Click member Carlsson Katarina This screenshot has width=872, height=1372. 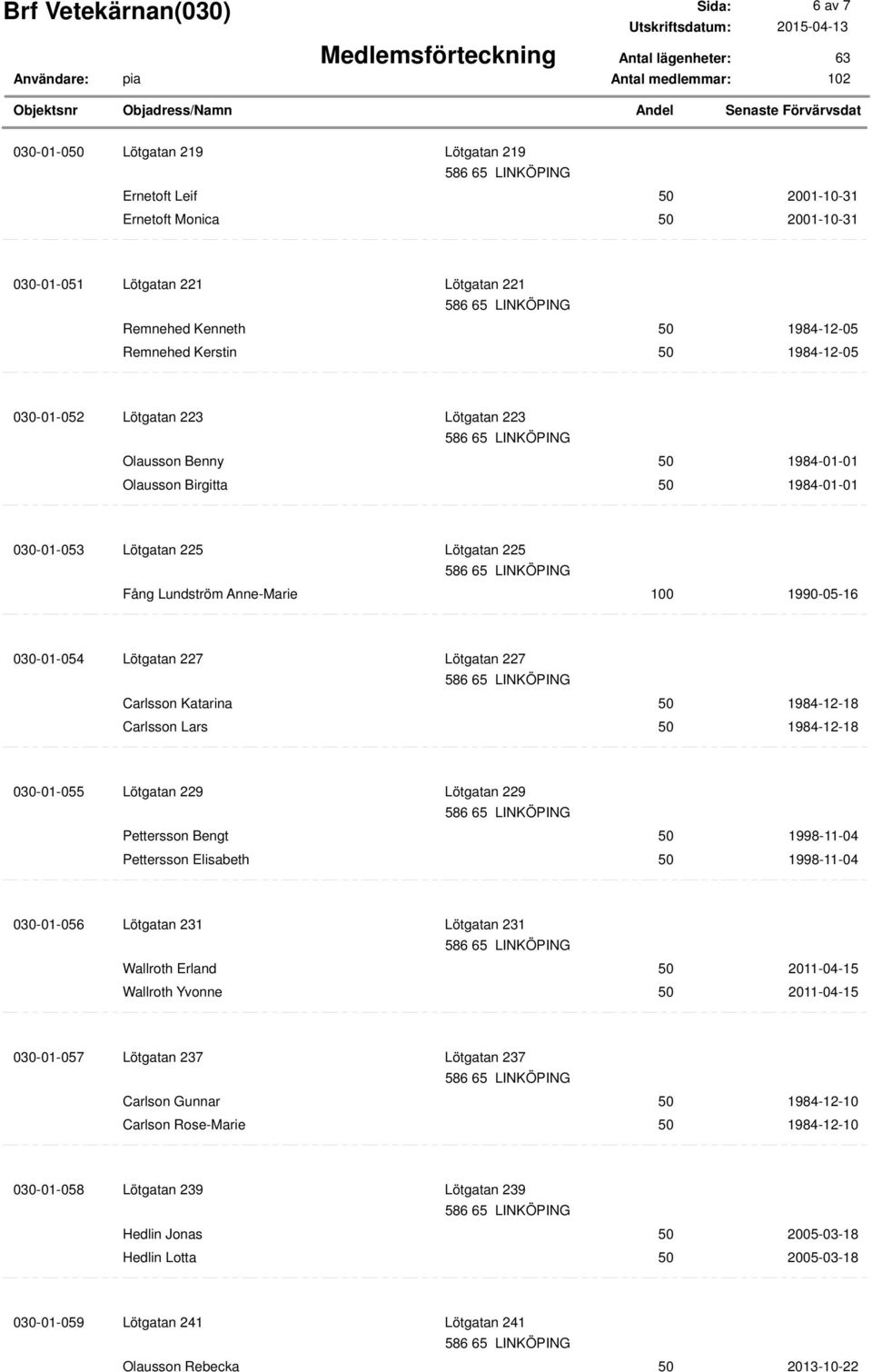tap(177, 703)
